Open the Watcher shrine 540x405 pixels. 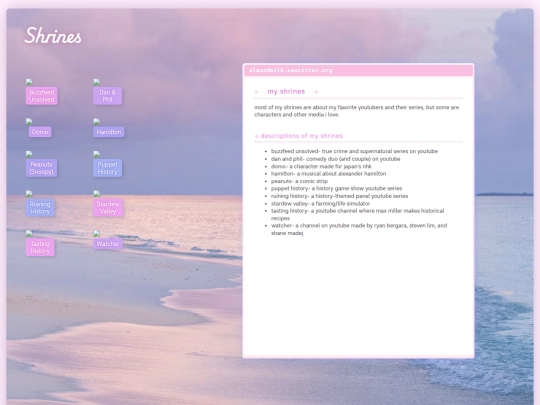point(108,244)
